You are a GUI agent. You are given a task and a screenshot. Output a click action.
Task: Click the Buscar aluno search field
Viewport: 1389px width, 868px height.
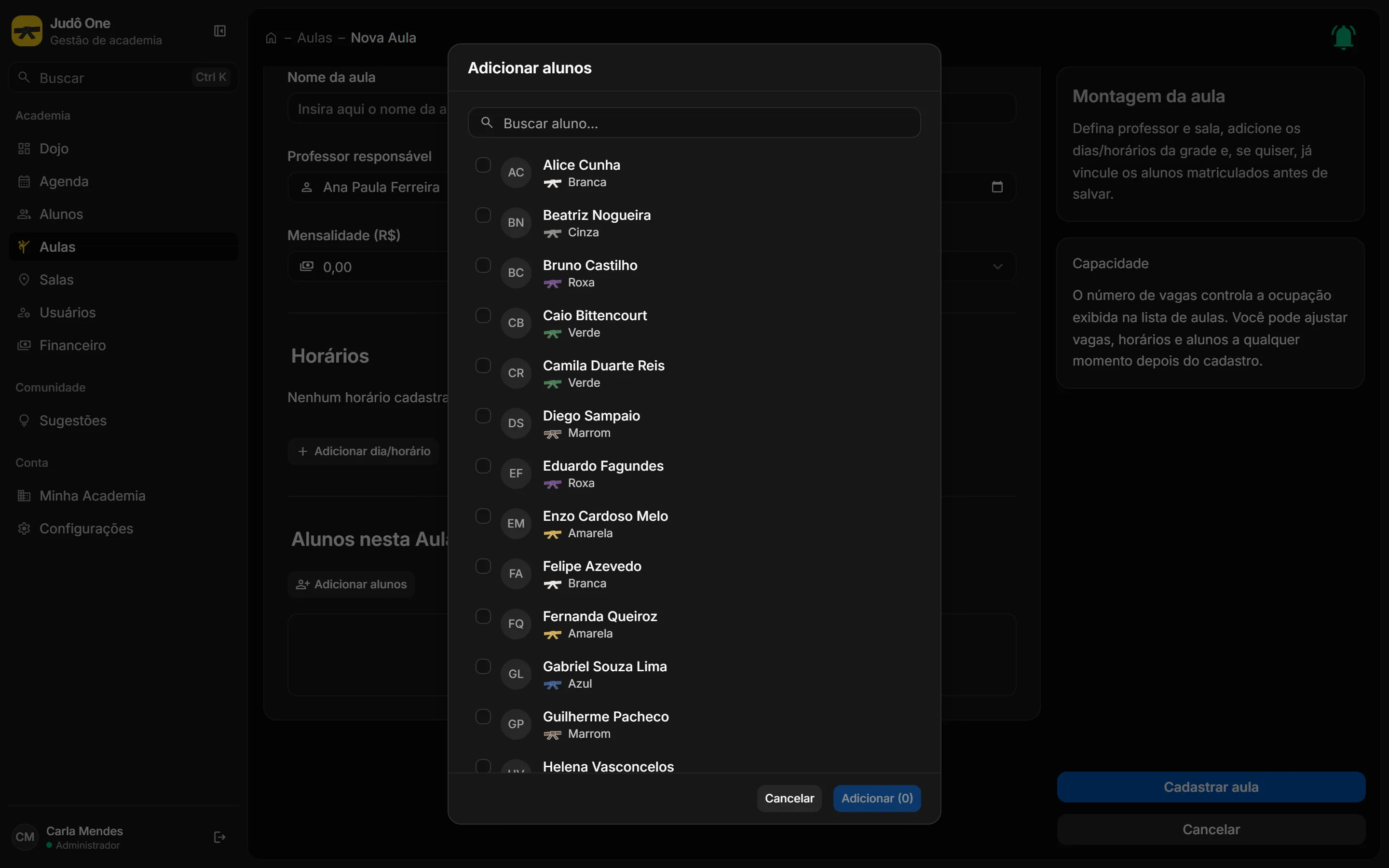coord(694,123)
